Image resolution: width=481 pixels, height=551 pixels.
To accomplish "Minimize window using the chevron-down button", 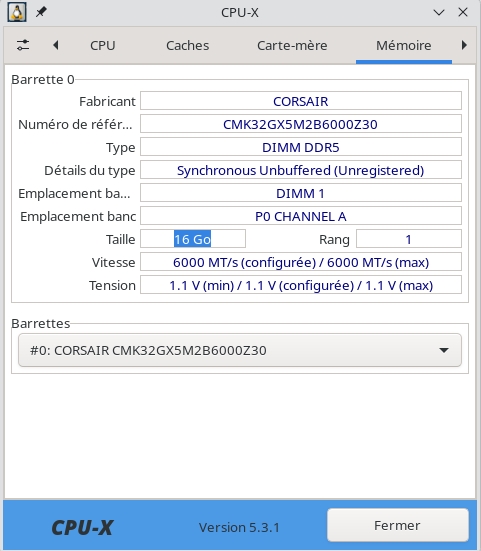I will pyautogui.click(x=439, y=13).
